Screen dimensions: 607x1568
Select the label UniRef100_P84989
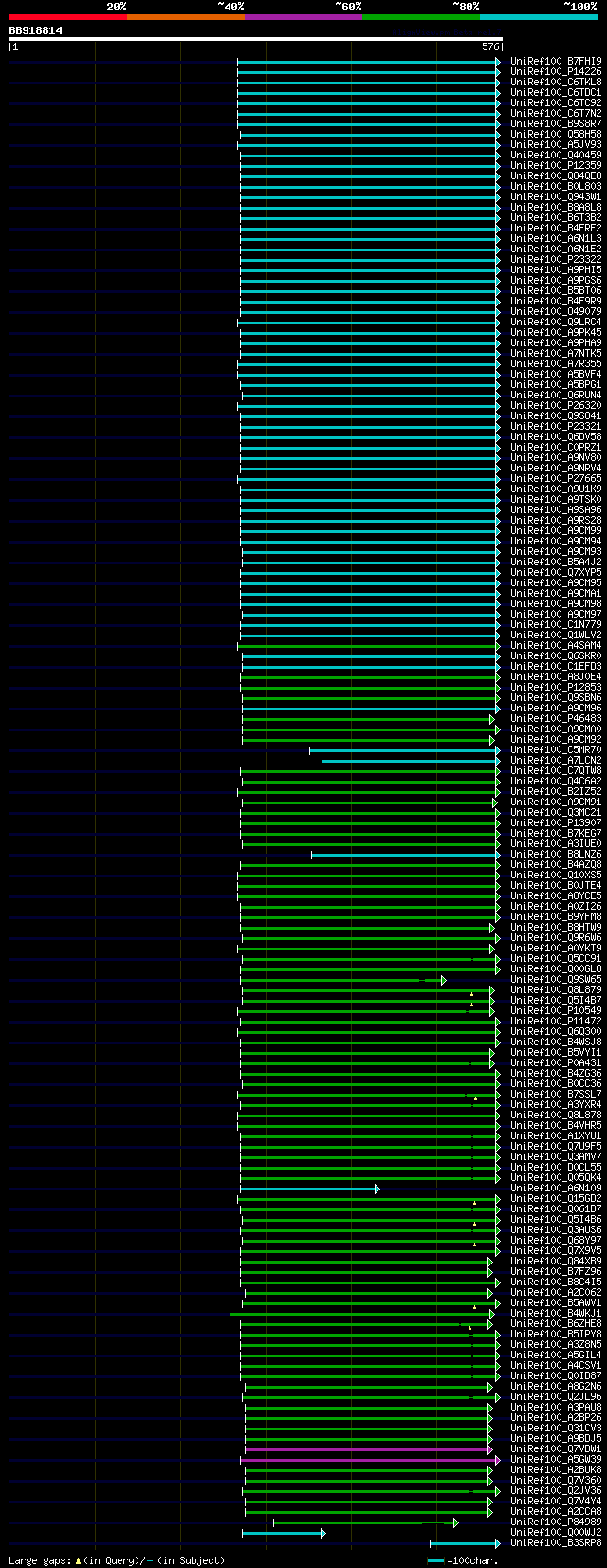tap(556, 1522)
